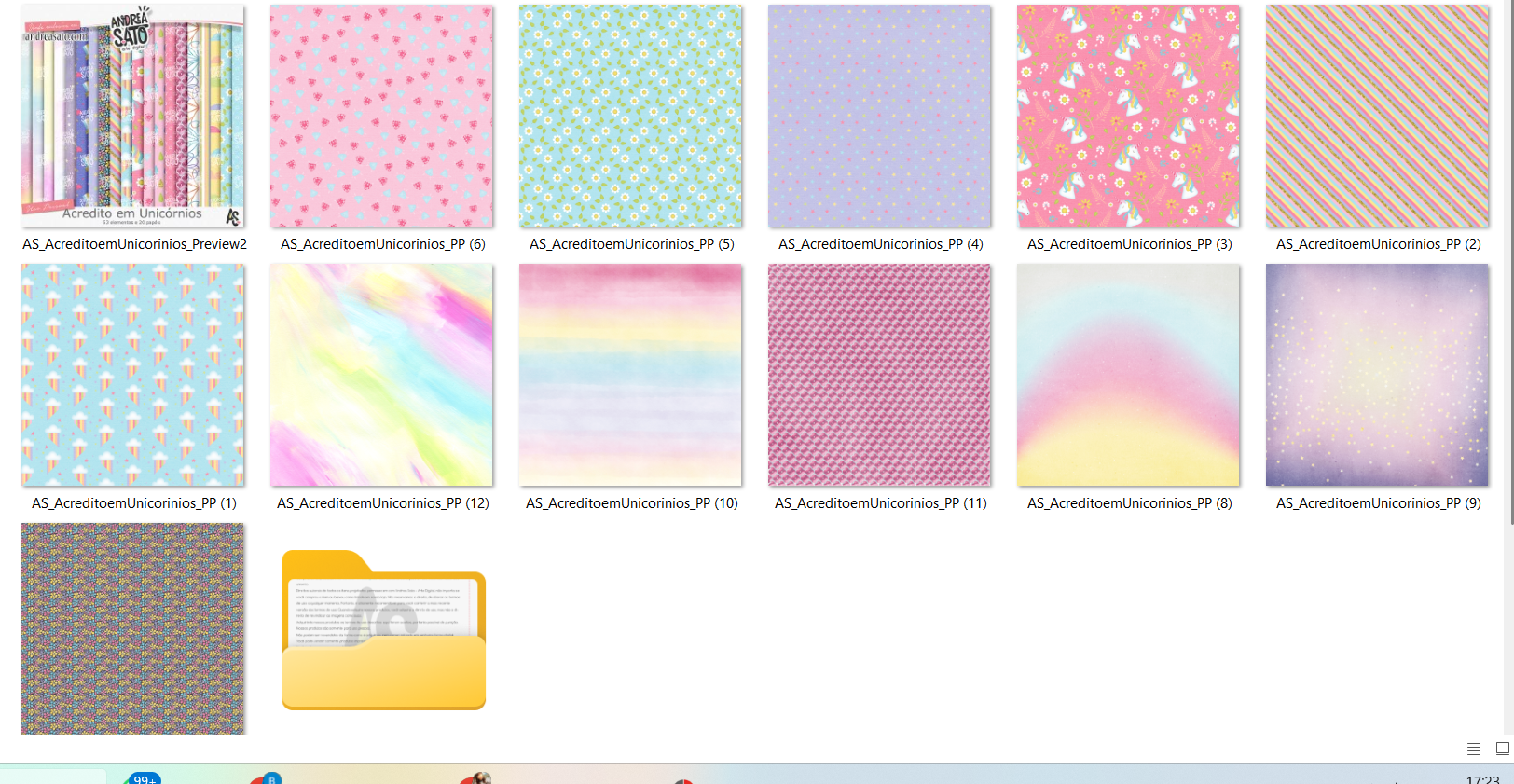Select the lavender dotted PP (4) thumbnail
1514x784 pixels.
879,117
